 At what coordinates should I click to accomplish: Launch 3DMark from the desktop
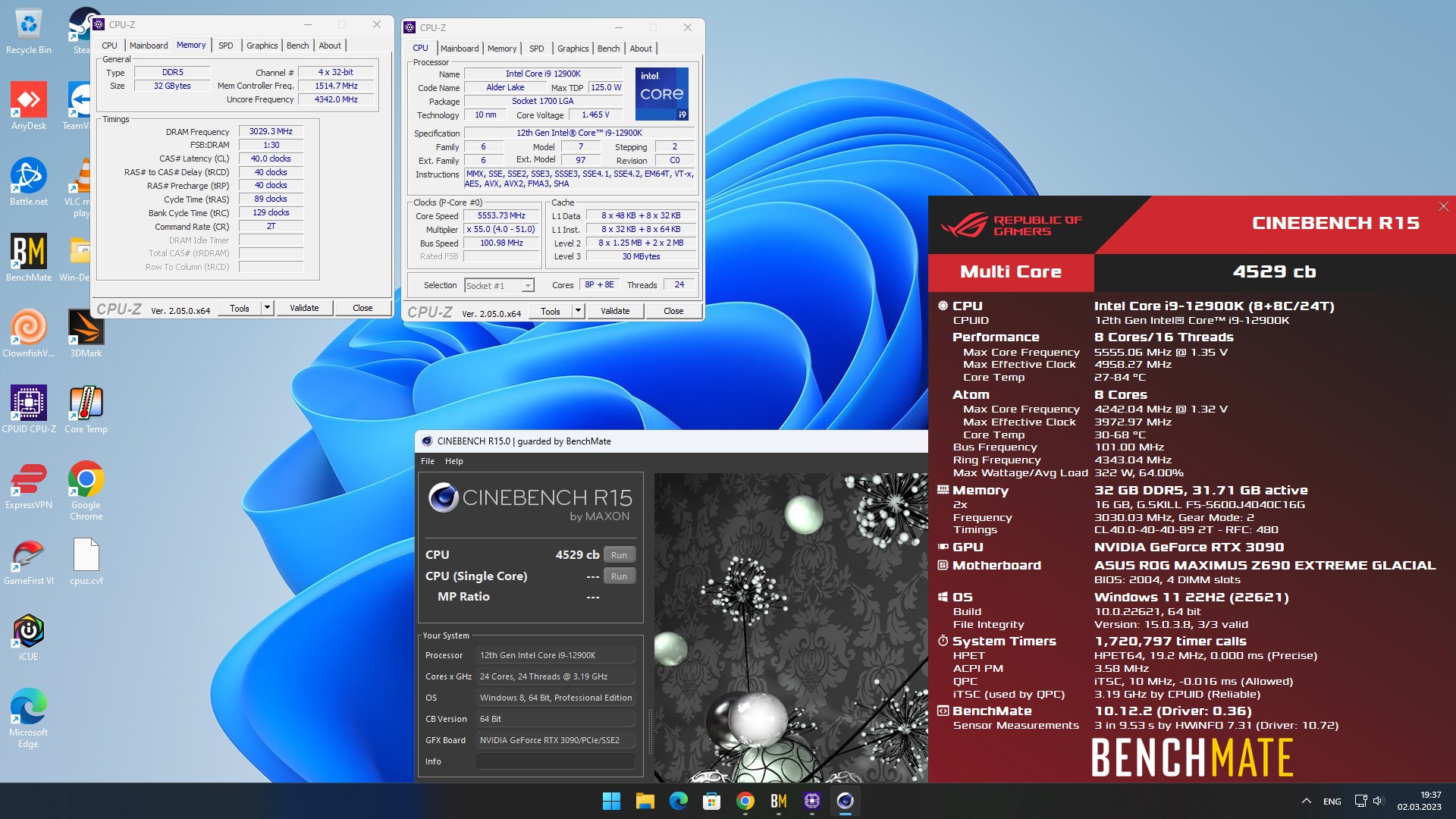[86, 334]
